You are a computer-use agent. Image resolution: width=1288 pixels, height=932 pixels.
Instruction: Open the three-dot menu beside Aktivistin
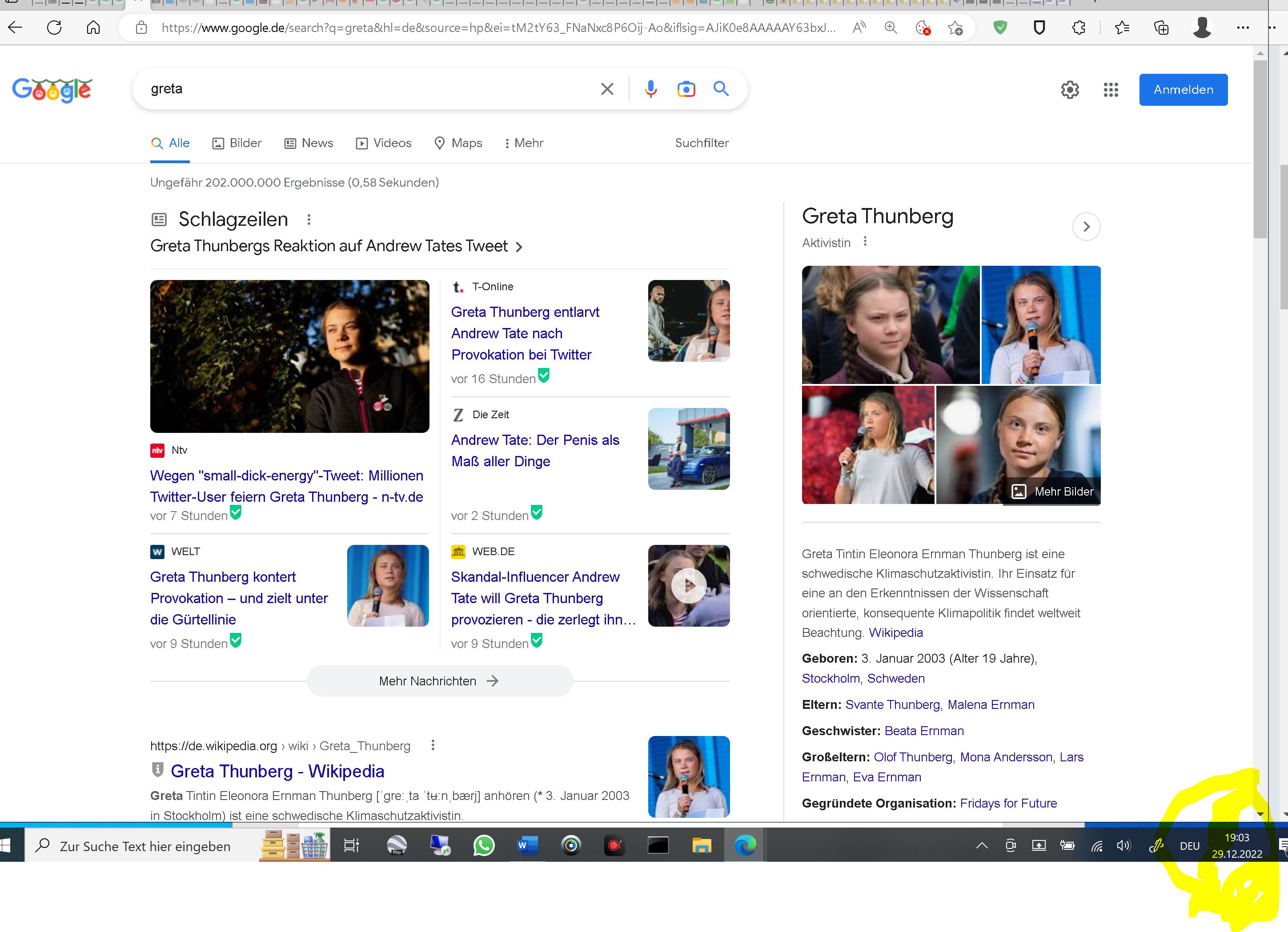coord(865,241)
